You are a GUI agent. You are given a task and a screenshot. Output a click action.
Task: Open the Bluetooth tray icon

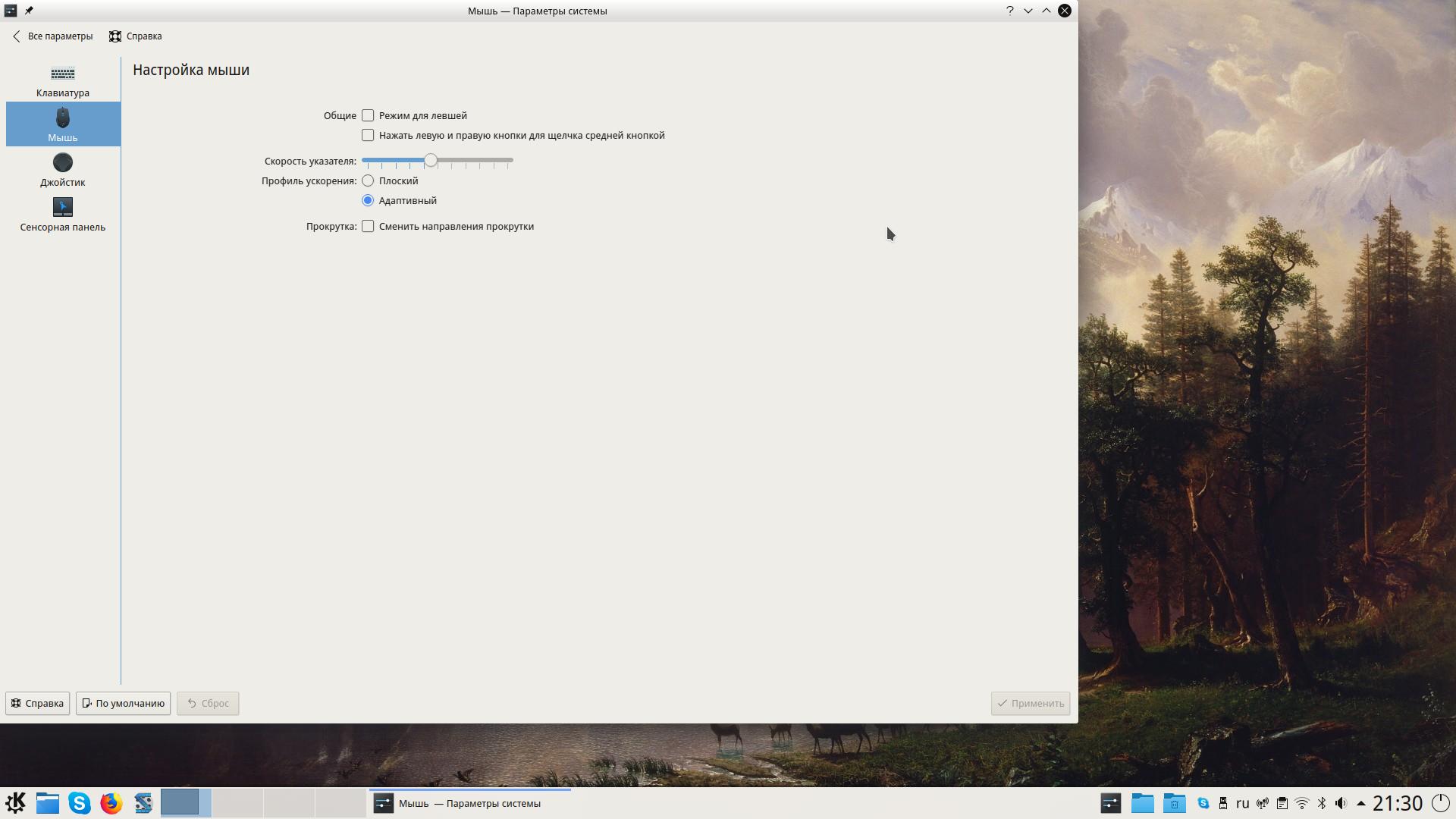tap(1321, 803)
